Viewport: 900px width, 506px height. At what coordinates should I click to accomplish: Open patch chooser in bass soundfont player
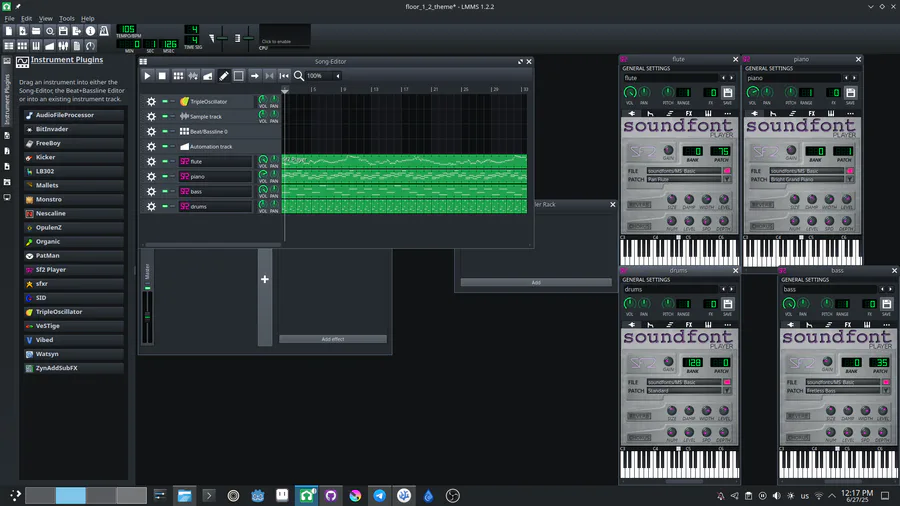(x=886, y=391)
